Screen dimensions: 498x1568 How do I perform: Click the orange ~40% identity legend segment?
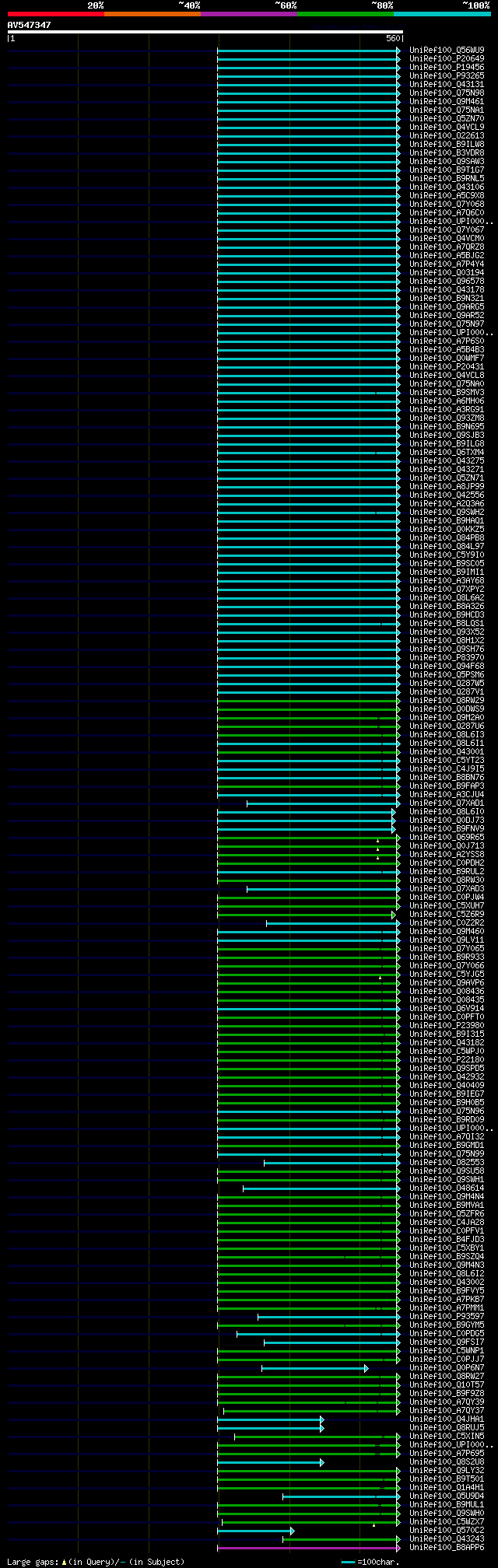click(152, 14)
